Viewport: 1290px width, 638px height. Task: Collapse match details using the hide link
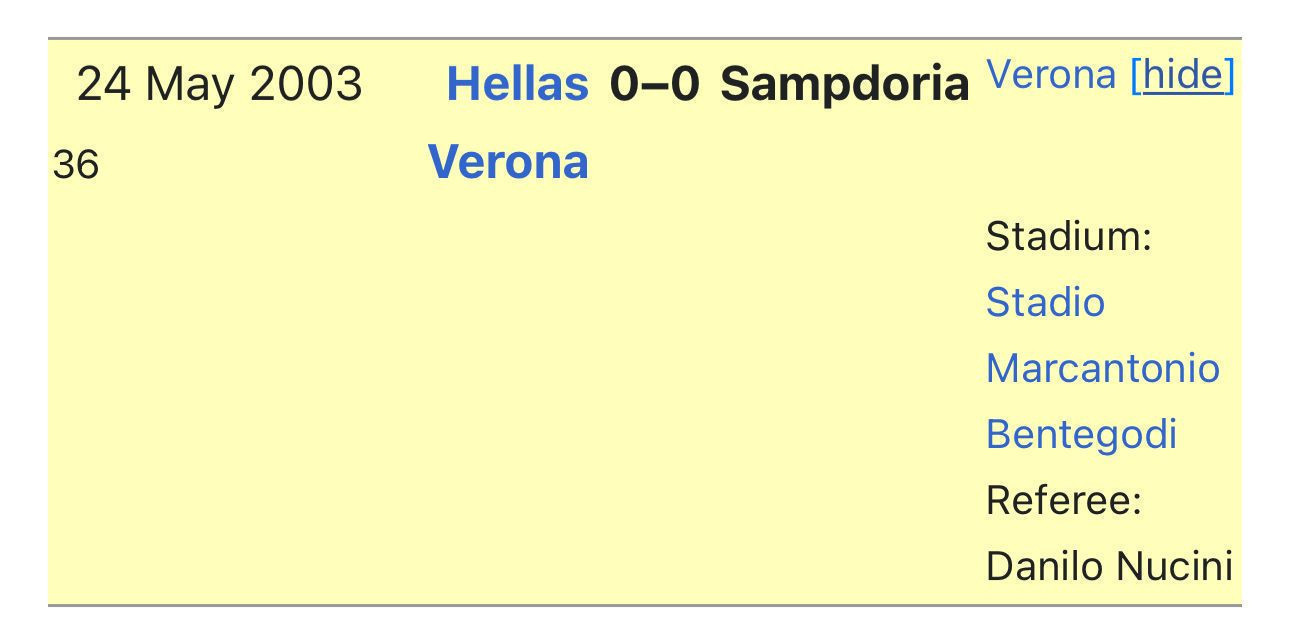point(1183,74)
